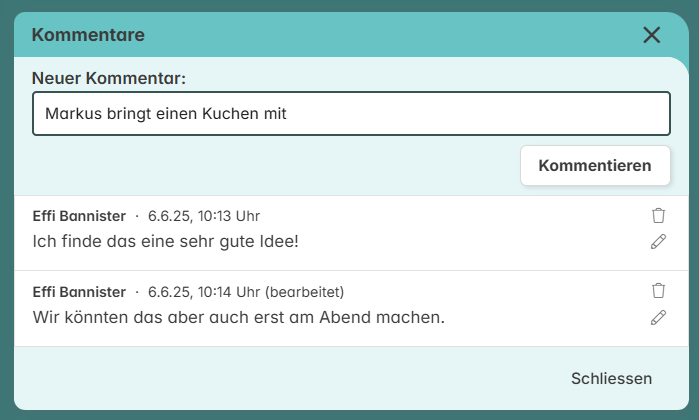Click the 'Neuer Kommentar:' label

tap(109, 78)
